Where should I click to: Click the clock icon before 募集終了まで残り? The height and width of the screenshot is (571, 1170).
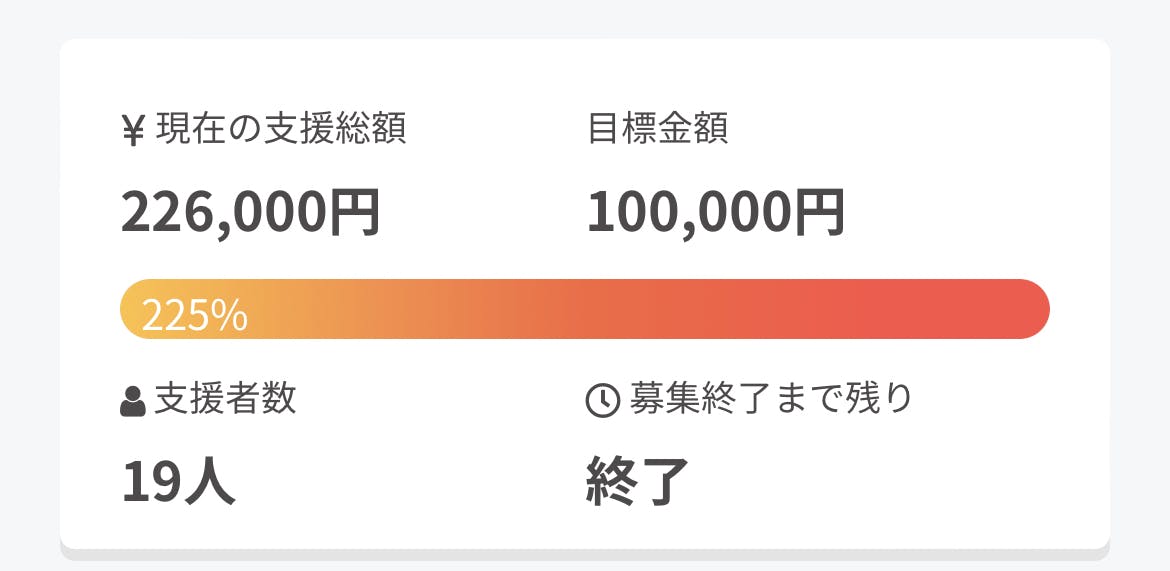pos(602,400)
